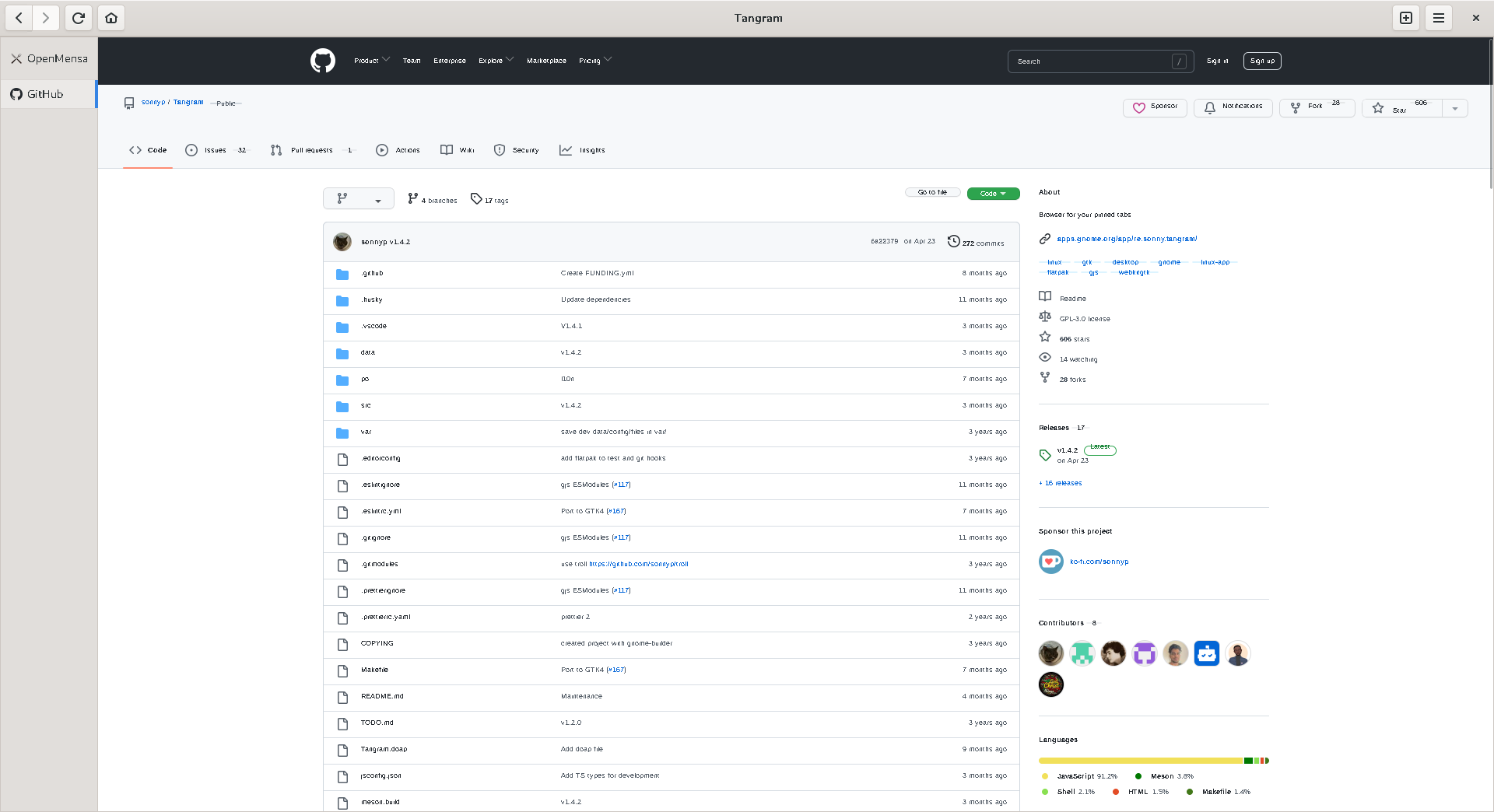Open the v1.4.2 latest release
This screenshot has width=1494, height=812.
click(1067, 450)
